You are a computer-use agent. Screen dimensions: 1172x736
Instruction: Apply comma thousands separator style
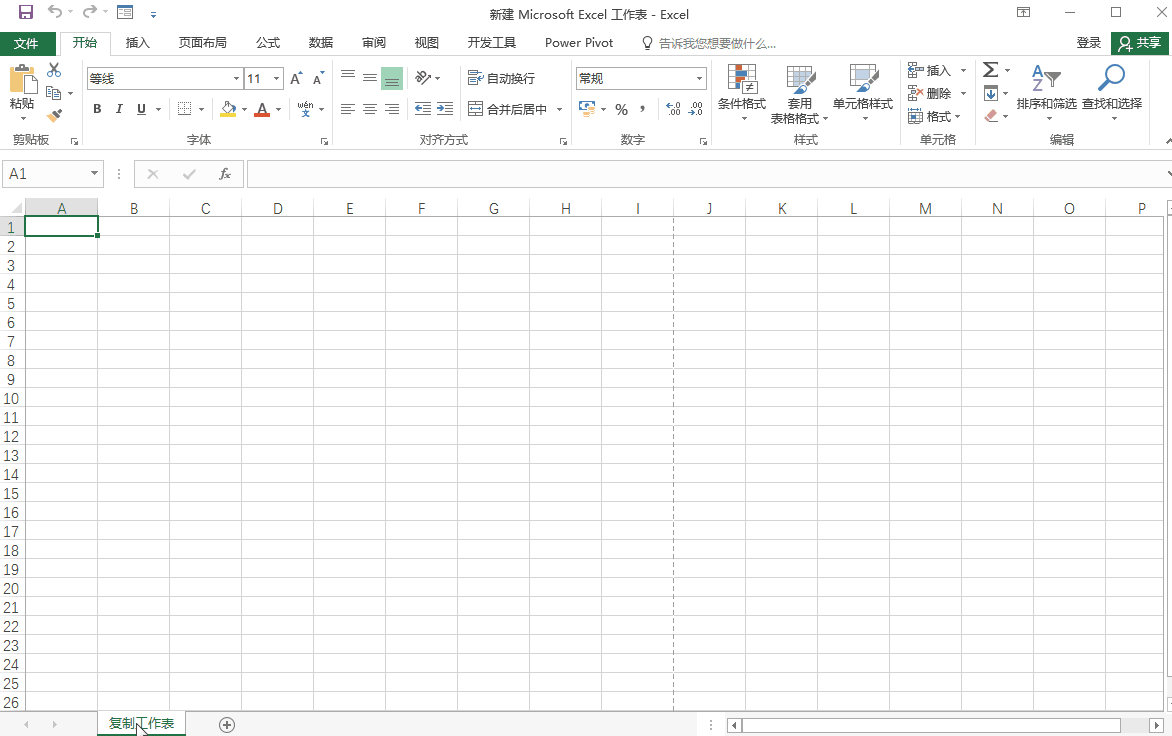coord(642,109)
